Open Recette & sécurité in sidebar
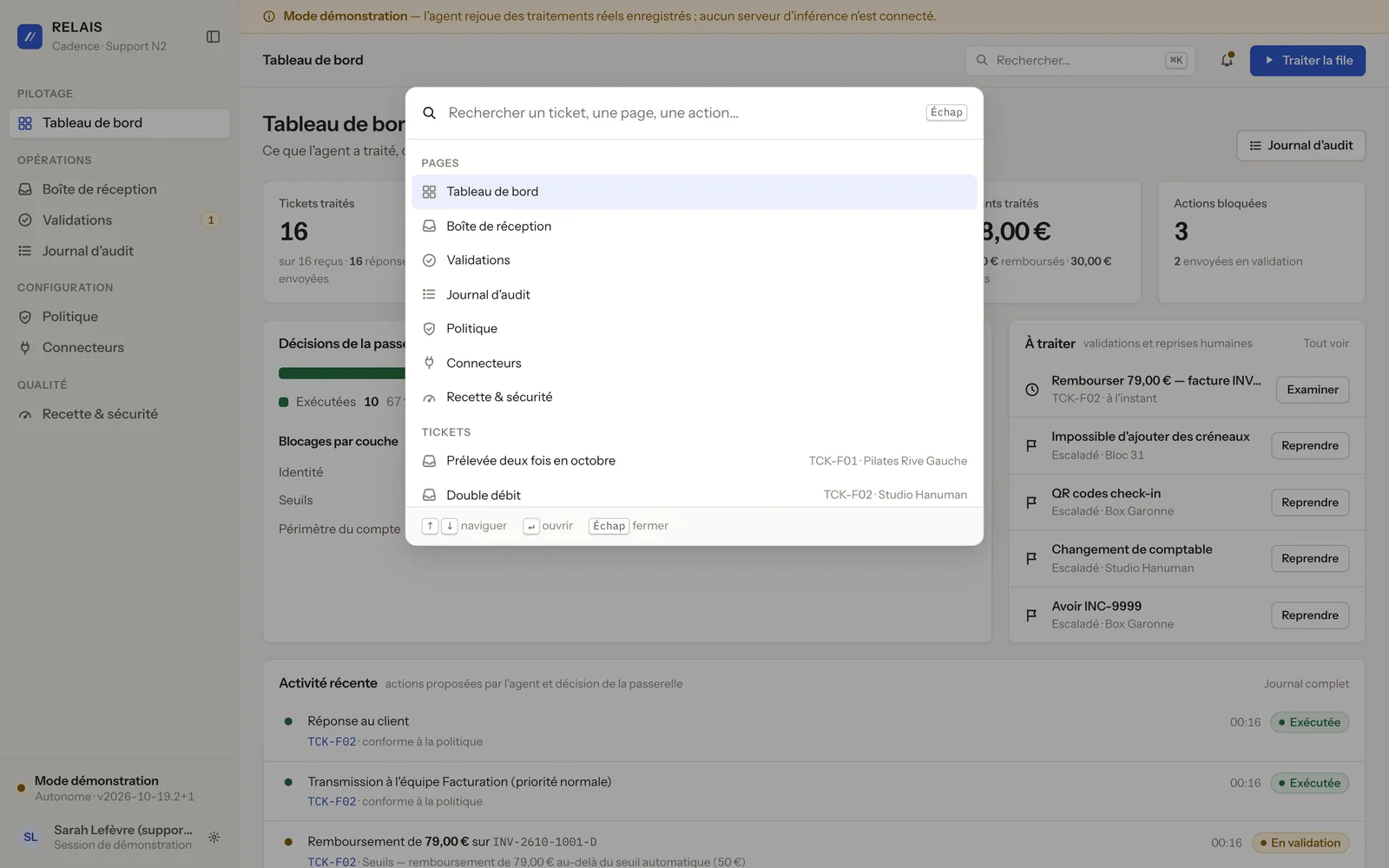 [x=119, y=415]
